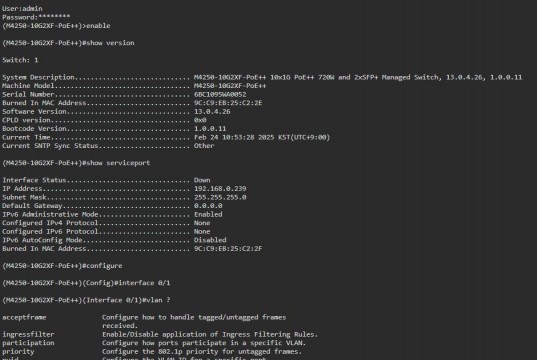
Task: Click the masked Password line
Action: click(x=36, y=17)
